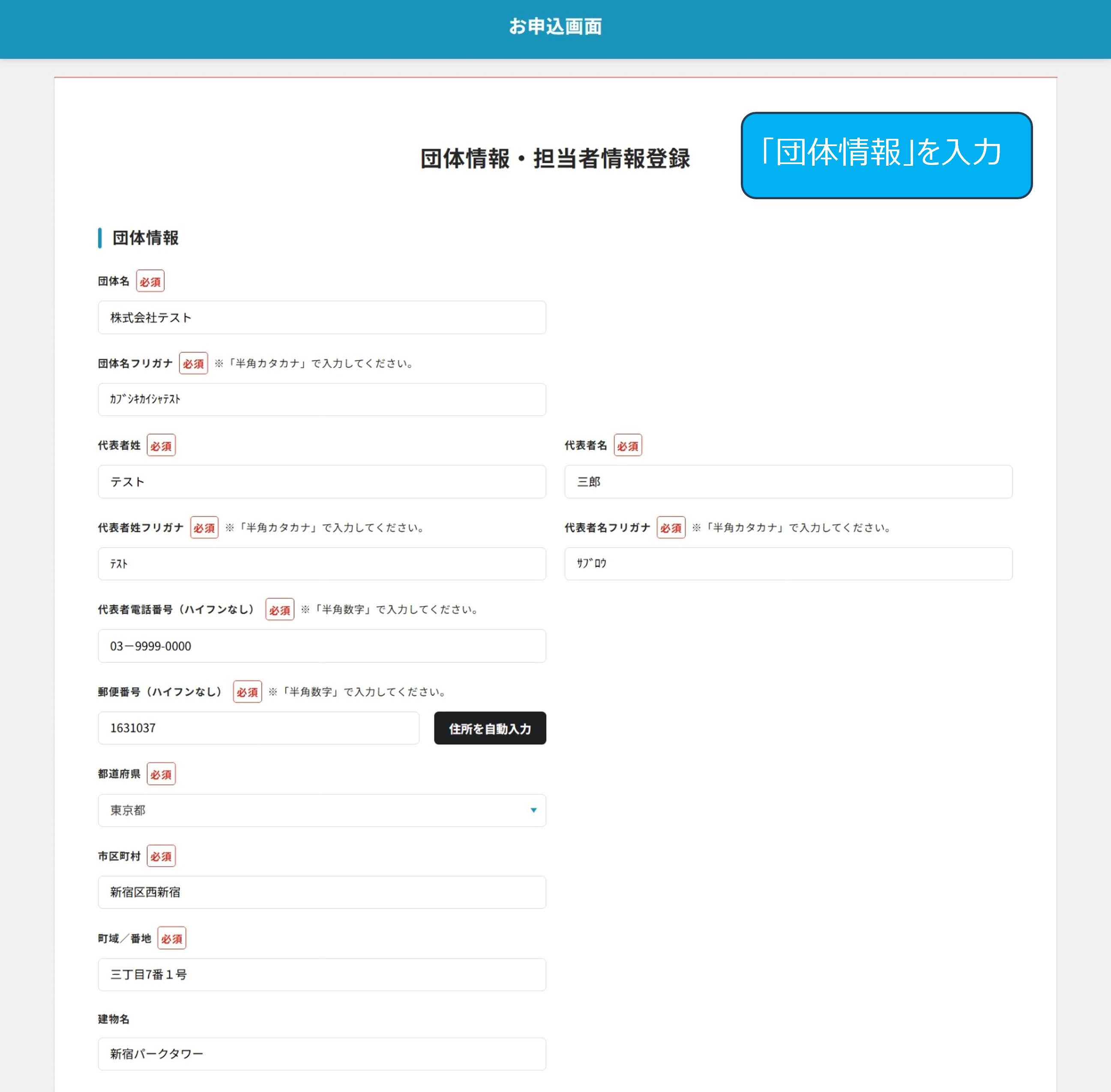Click the 建物名 field with 新宿パークタワー
Screen dimensions: 1111x1092
coord(321,1054)
